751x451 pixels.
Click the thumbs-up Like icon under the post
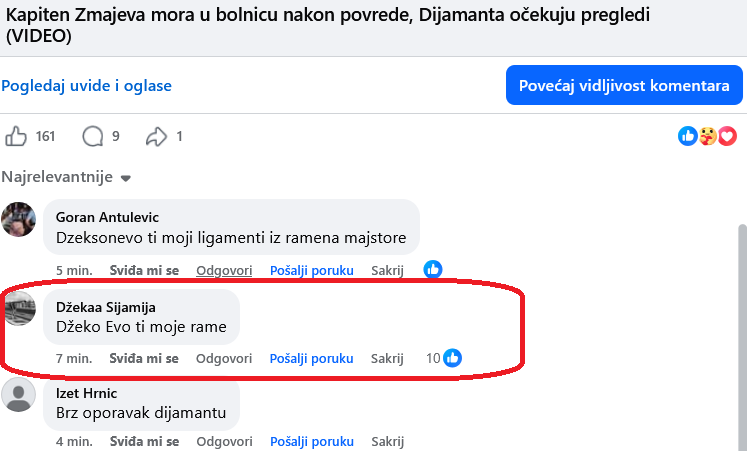tap(17, 136)
